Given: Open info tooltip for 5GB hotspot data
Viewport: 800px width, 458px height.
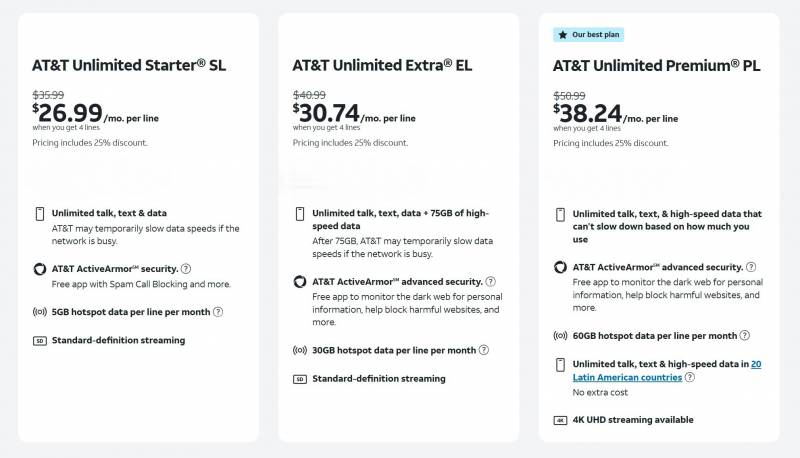Looking at the screenshot, I should tap(218, 312).
